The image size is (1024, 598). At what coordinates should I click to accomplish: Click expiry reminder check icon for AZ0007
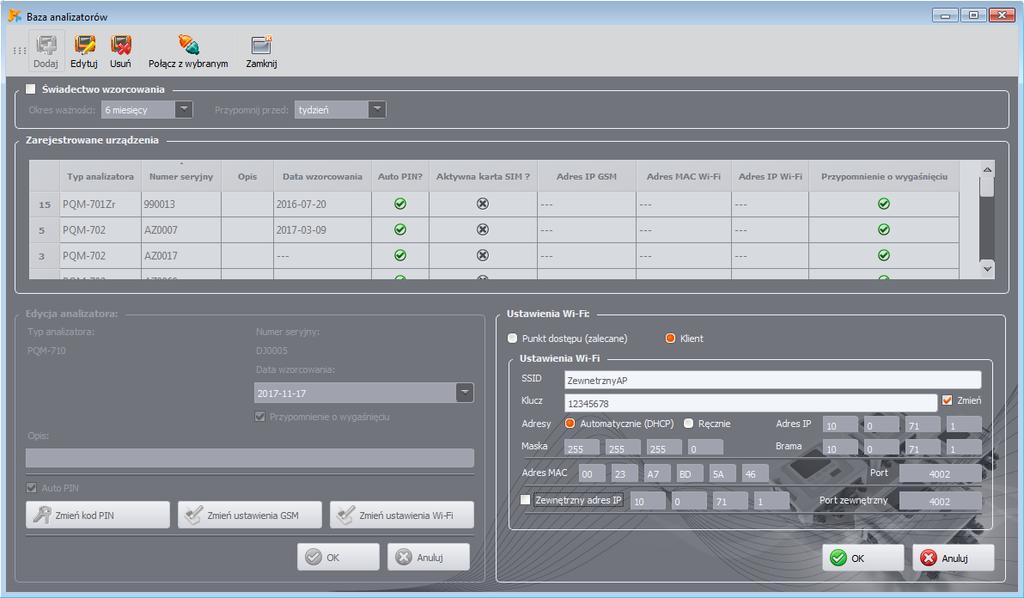click(884, 230)
